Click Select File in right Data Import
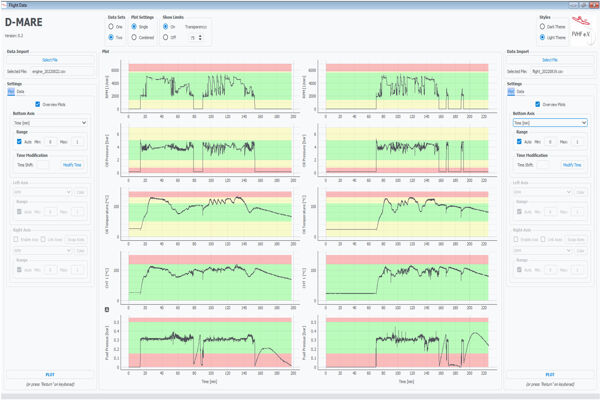 pyautogui.click(x=548, y=60)
